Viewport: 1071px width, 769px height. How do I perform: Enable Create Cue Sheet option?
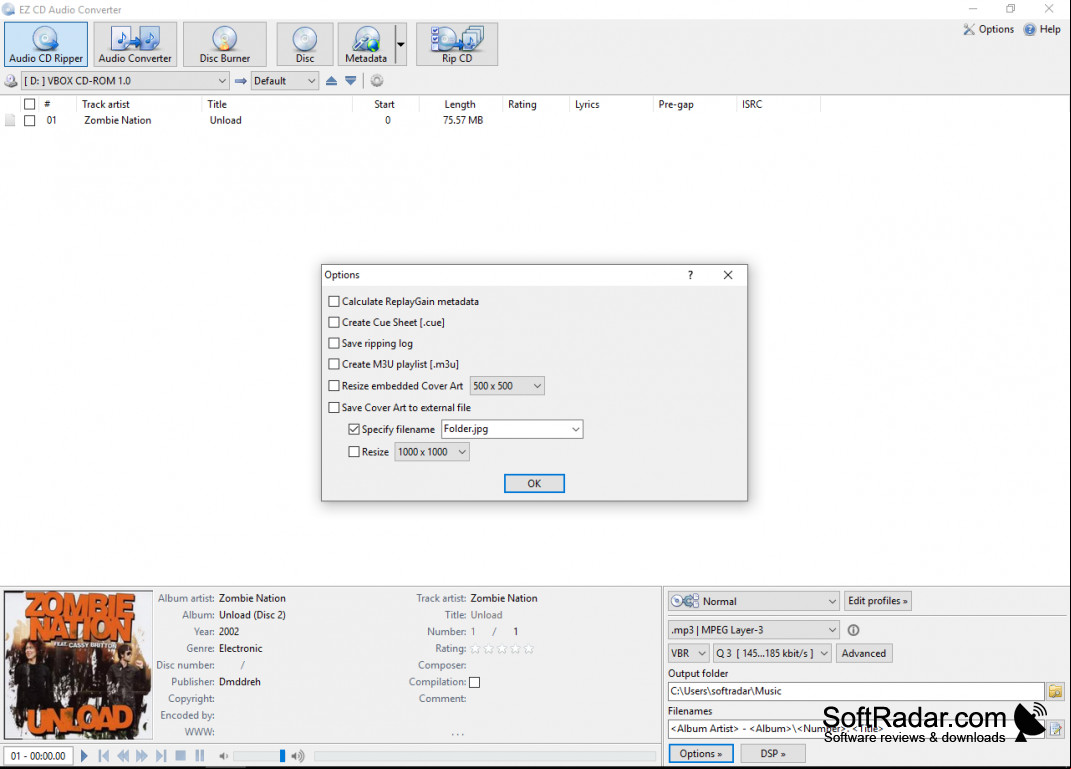coord(334,322)
